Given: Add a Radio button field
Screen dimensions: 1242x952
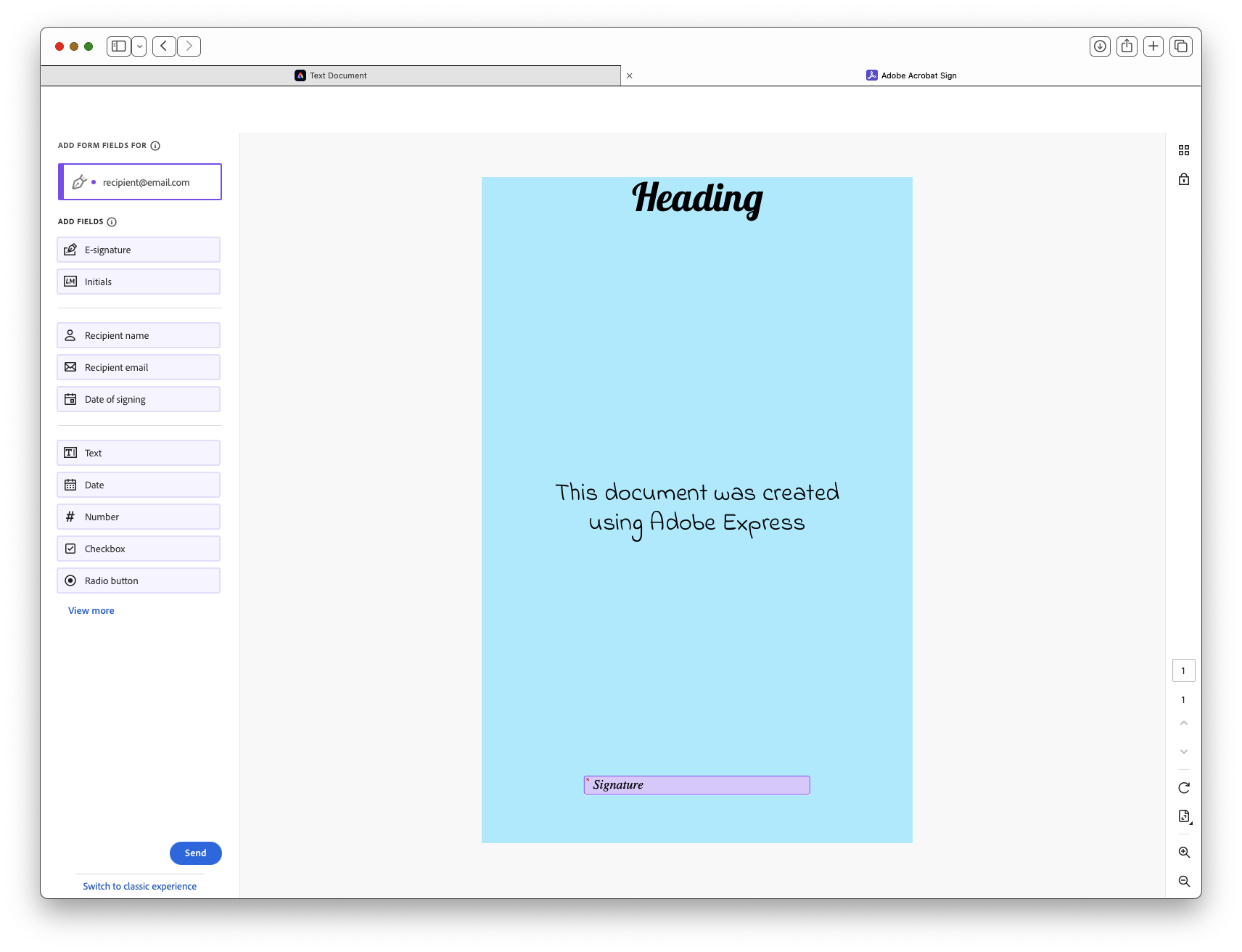Looking at the screenshot, I should [139, 580].
